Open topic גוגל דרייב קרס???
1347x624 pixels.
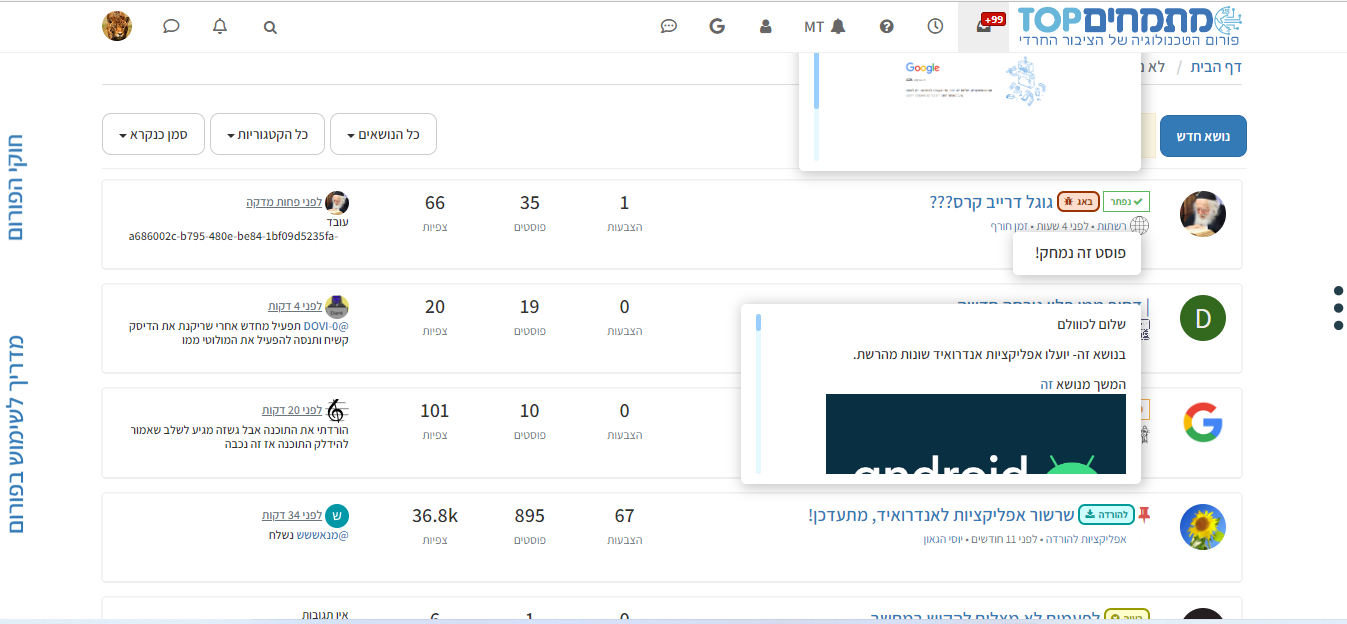pyautogui.click(x=989, y=202)
